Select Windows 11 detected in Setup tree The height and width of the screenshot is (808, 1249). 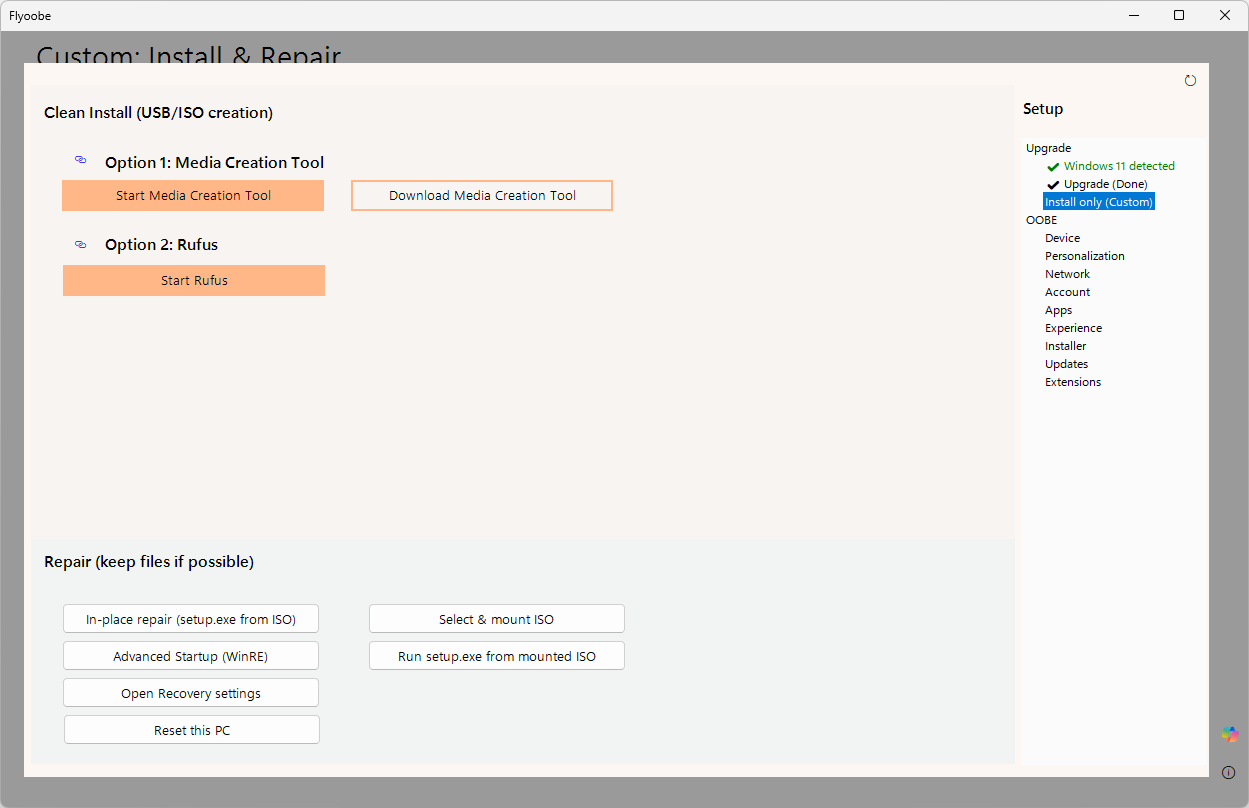tap(1119, 166)
